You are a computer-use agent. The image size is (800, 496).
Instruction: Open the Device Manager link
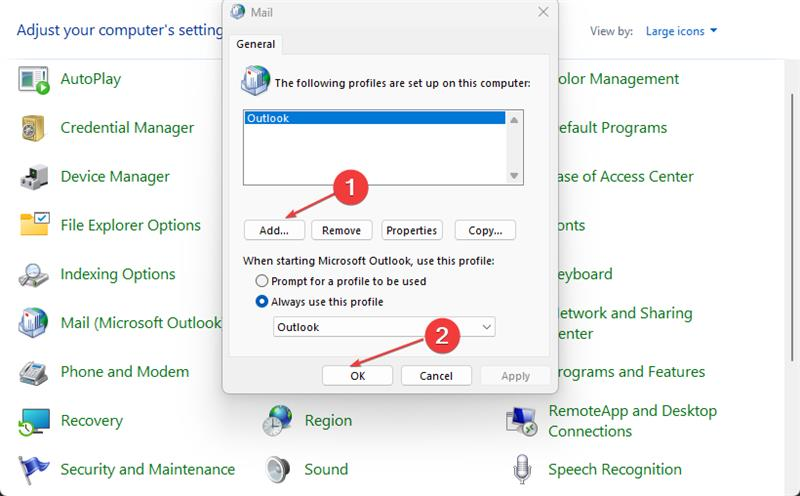point(115,177)
